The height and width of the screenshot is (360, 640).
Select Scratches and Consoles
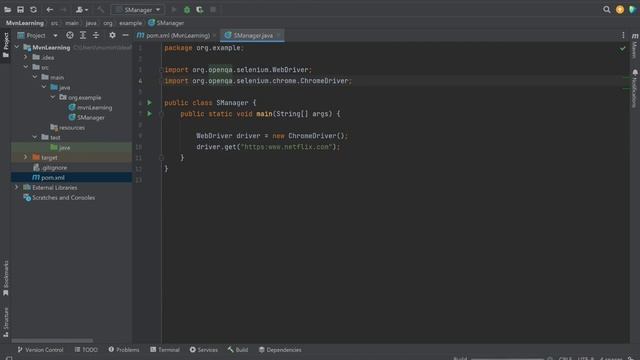(x=59, y=198)
